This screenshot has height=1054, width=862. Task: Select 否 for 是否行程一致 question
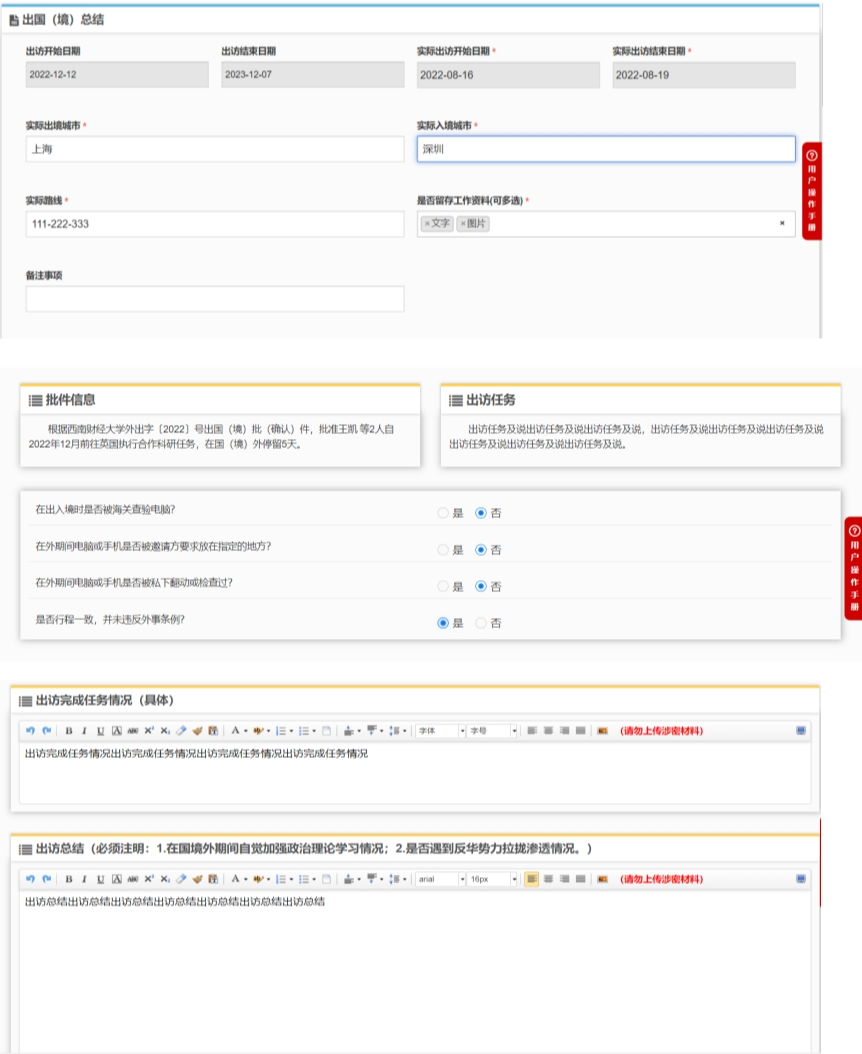coord(482,623)
